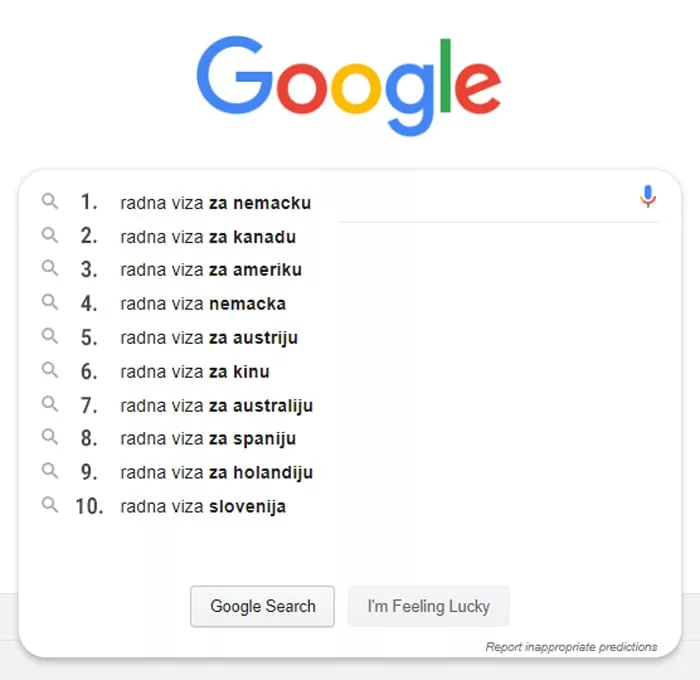Image resolution: width=700 pixels, height=680 pixels.
Task: Pick the 'radna viza za ameriku' suggestion
Action: (x=210, y=270)
